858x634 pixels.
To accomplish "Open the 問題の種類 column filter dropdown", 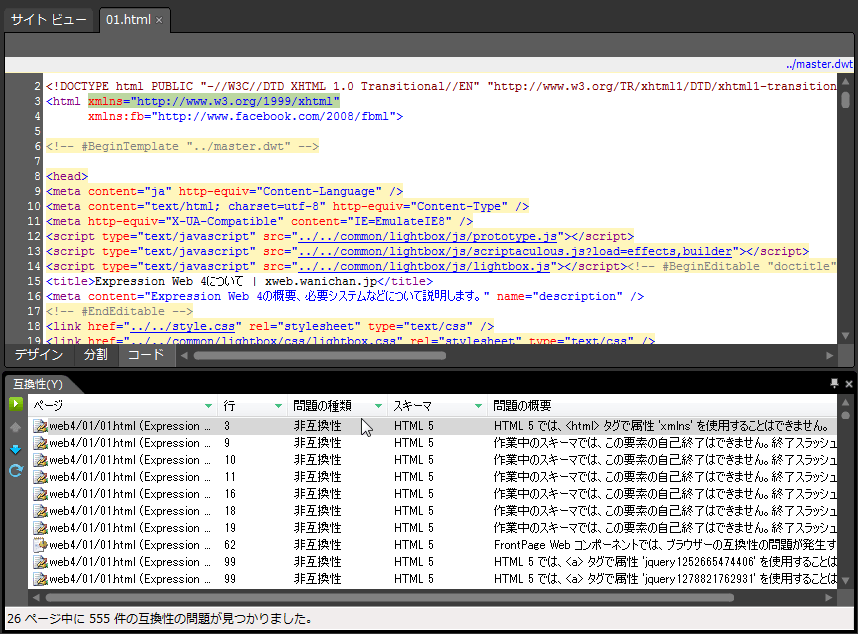I will coord(378,406).
